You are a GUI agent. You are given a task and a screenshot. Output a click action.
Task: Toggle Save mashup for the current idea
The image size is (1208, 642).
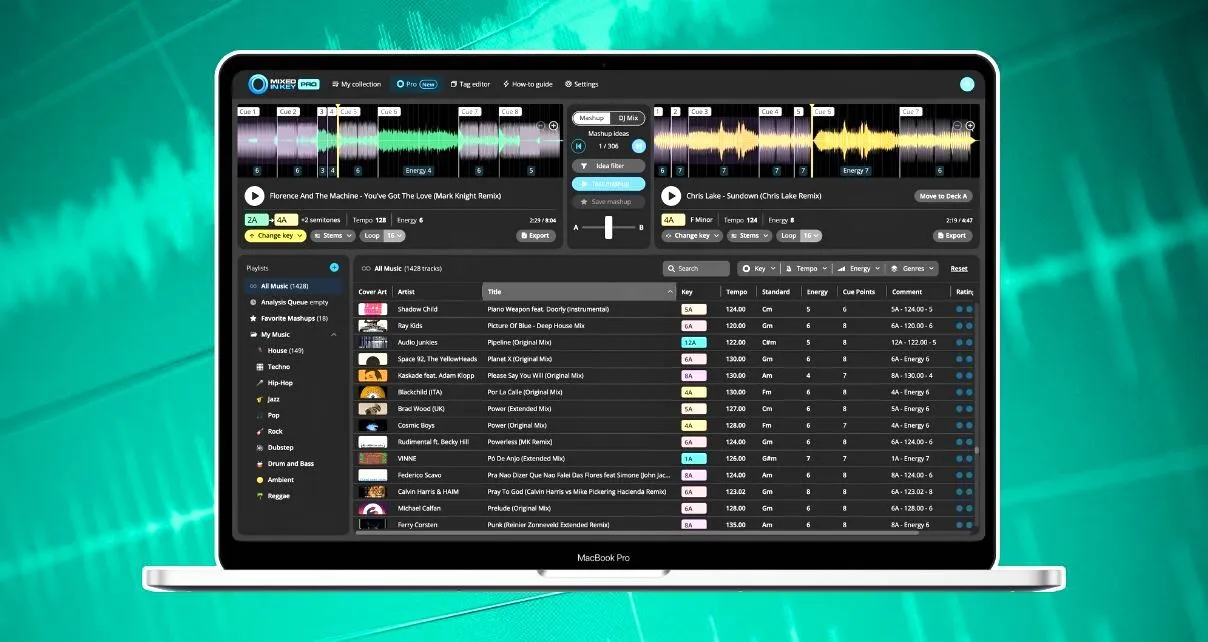(611, 202)
